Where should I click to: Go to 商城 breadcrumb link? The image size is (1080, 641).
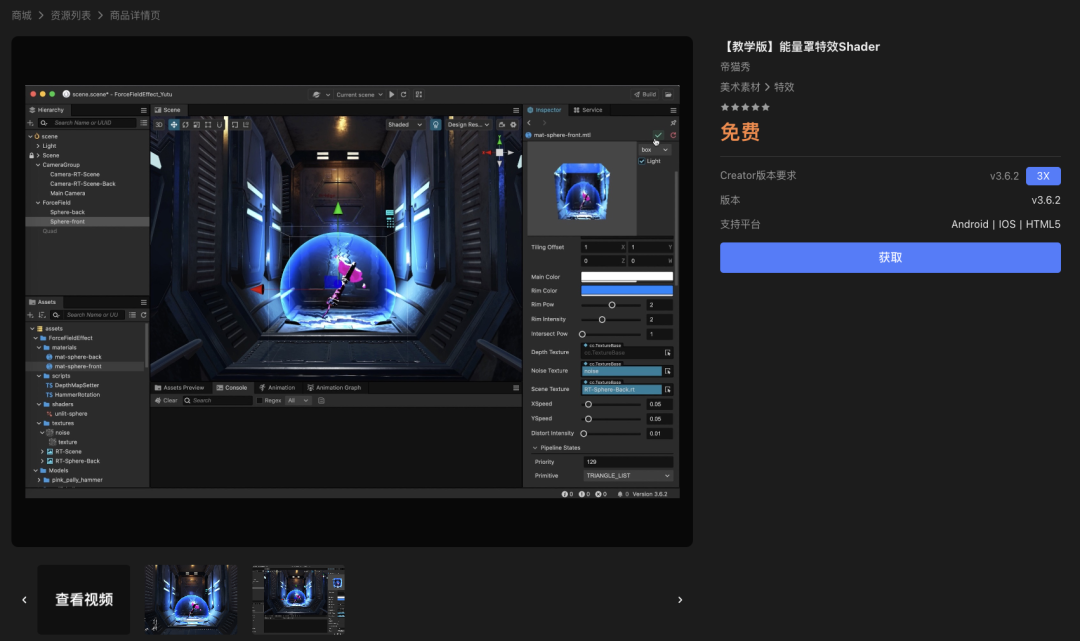[21, 15]
